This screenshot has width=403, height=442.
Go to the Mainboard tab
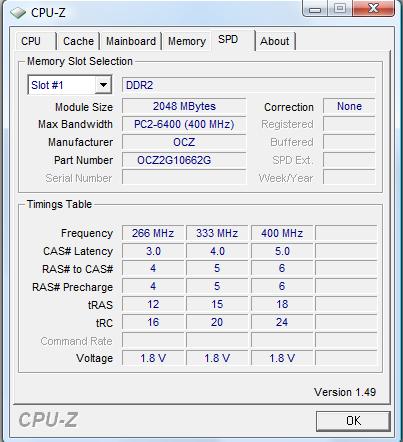131,41
